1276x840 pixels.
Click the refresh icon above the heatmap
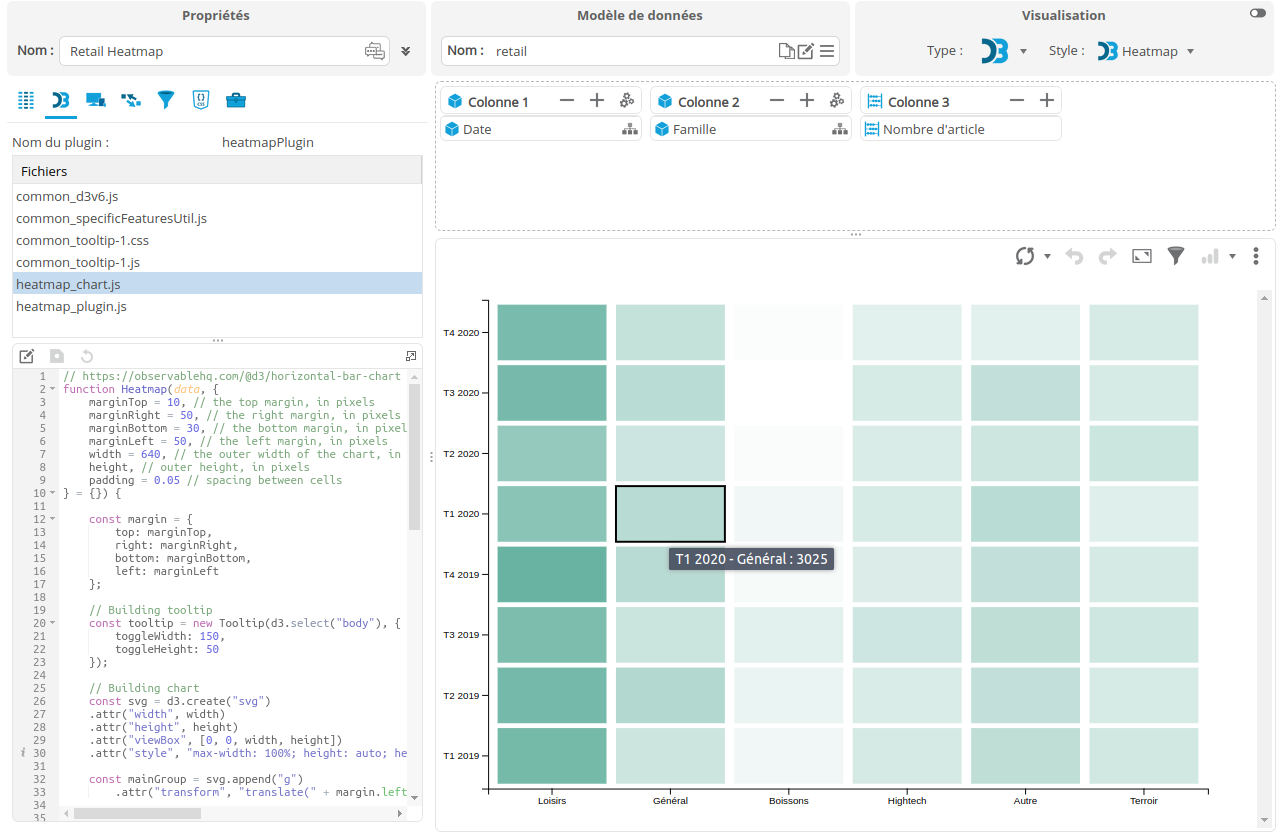pyautogui.click(x=1025, y=256)
